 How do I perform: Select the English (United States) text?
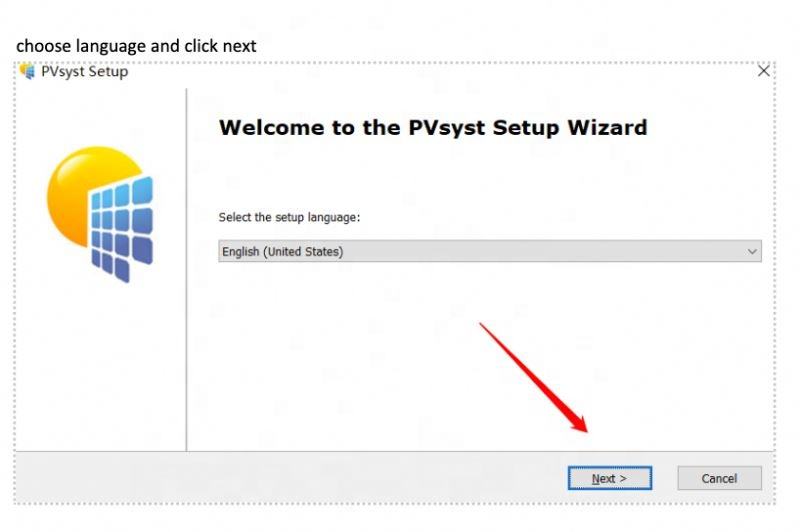coord(283,251)
